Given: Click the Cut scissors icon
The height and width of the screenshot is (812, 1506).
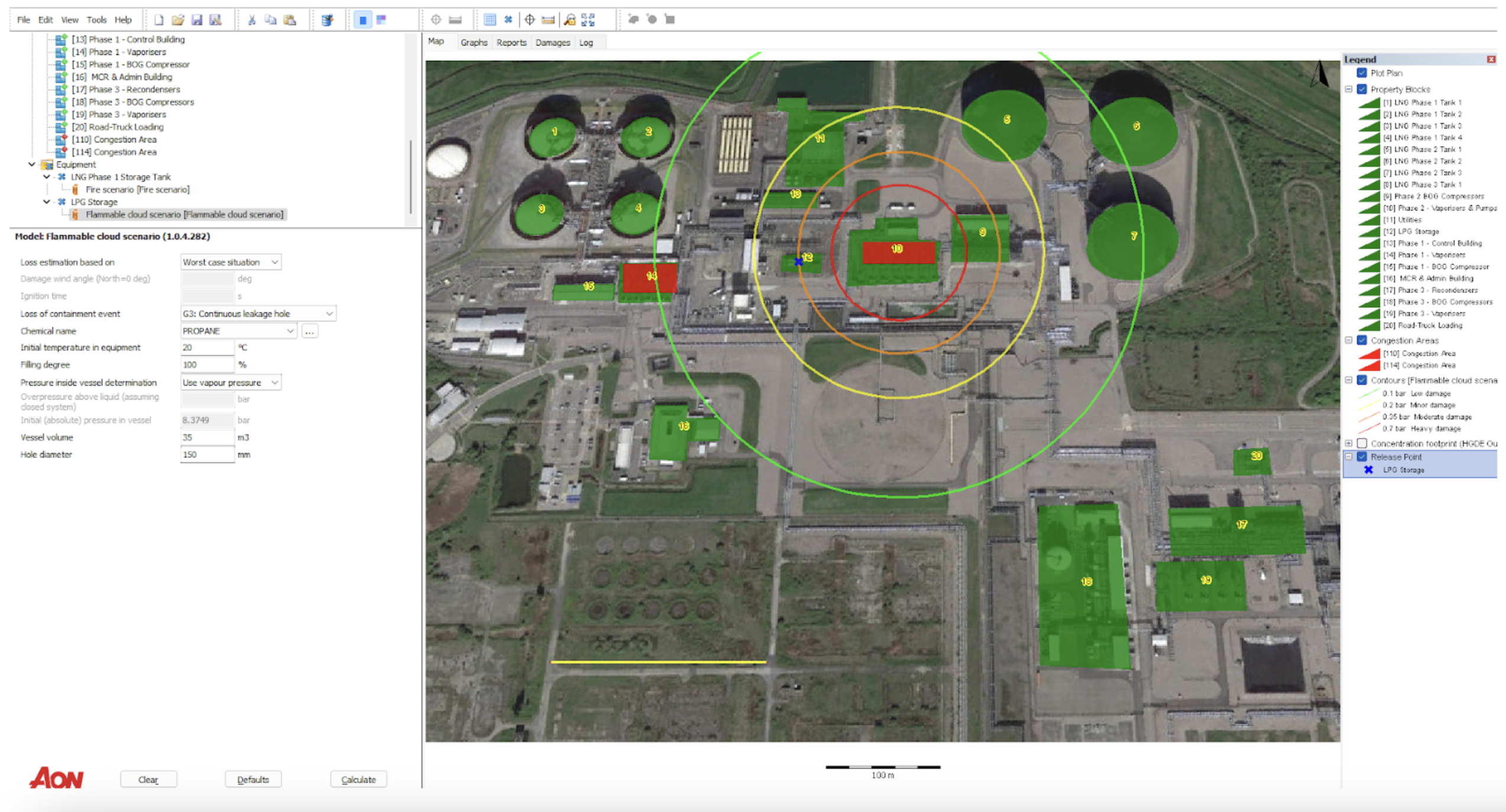Looking at the screenshot, I should [252, 20].
